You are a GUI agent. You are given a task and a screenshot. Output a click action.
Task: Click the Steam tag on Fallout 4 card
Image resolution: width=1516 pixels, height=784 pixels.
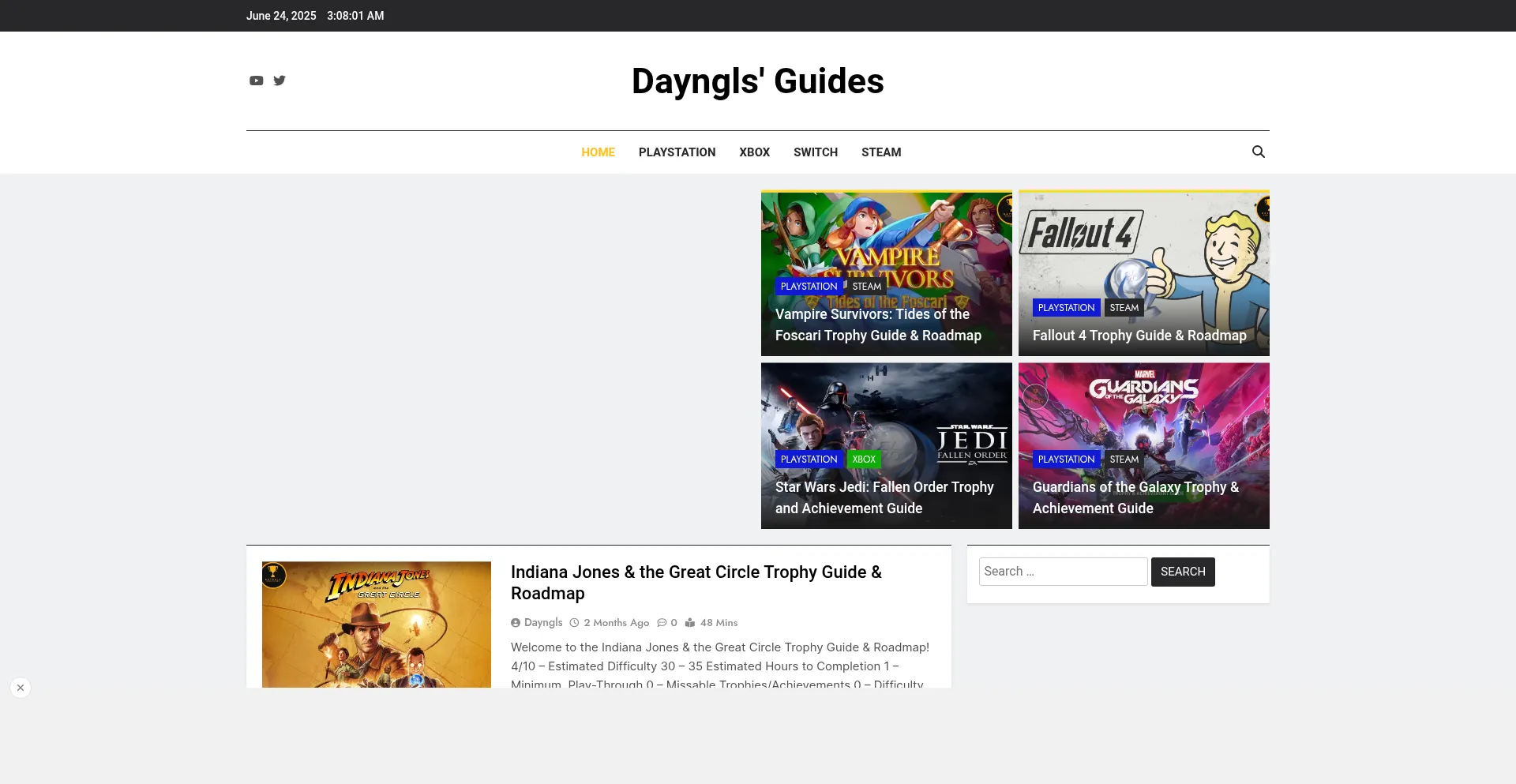coord(1124,308)
